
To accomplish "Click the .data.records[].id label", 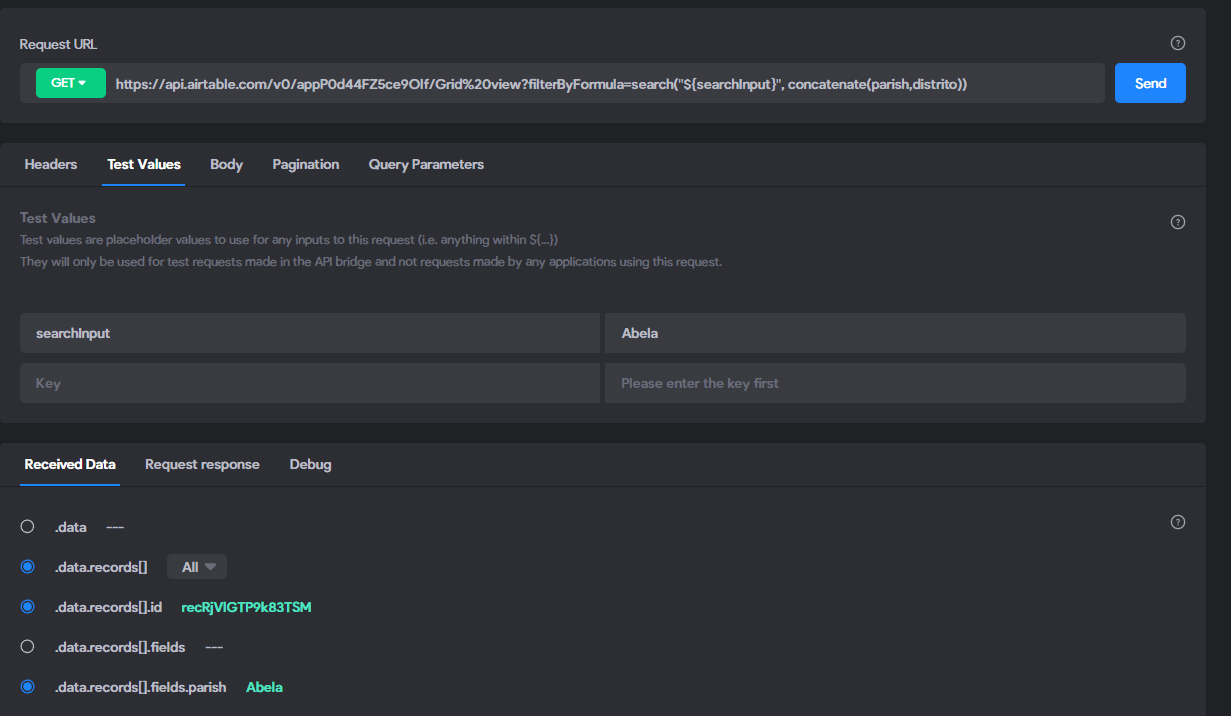I will click(x=108, y=607).
